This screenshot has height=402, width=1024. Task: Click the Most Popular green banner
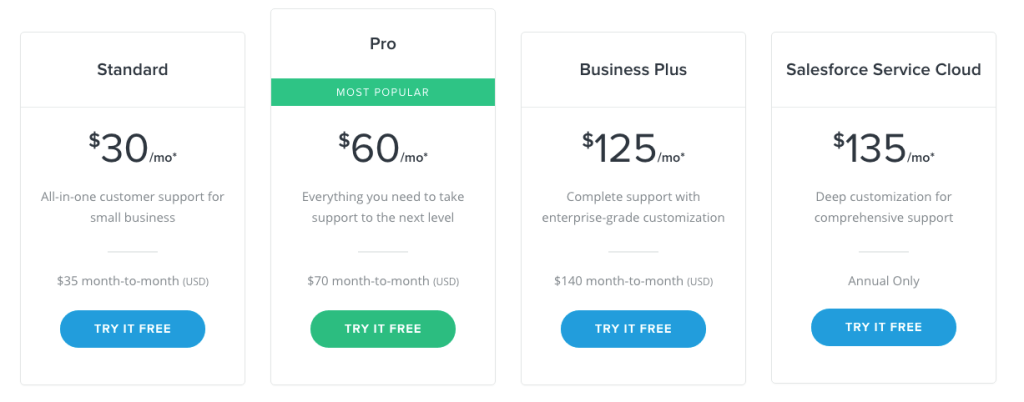(383, 92)
